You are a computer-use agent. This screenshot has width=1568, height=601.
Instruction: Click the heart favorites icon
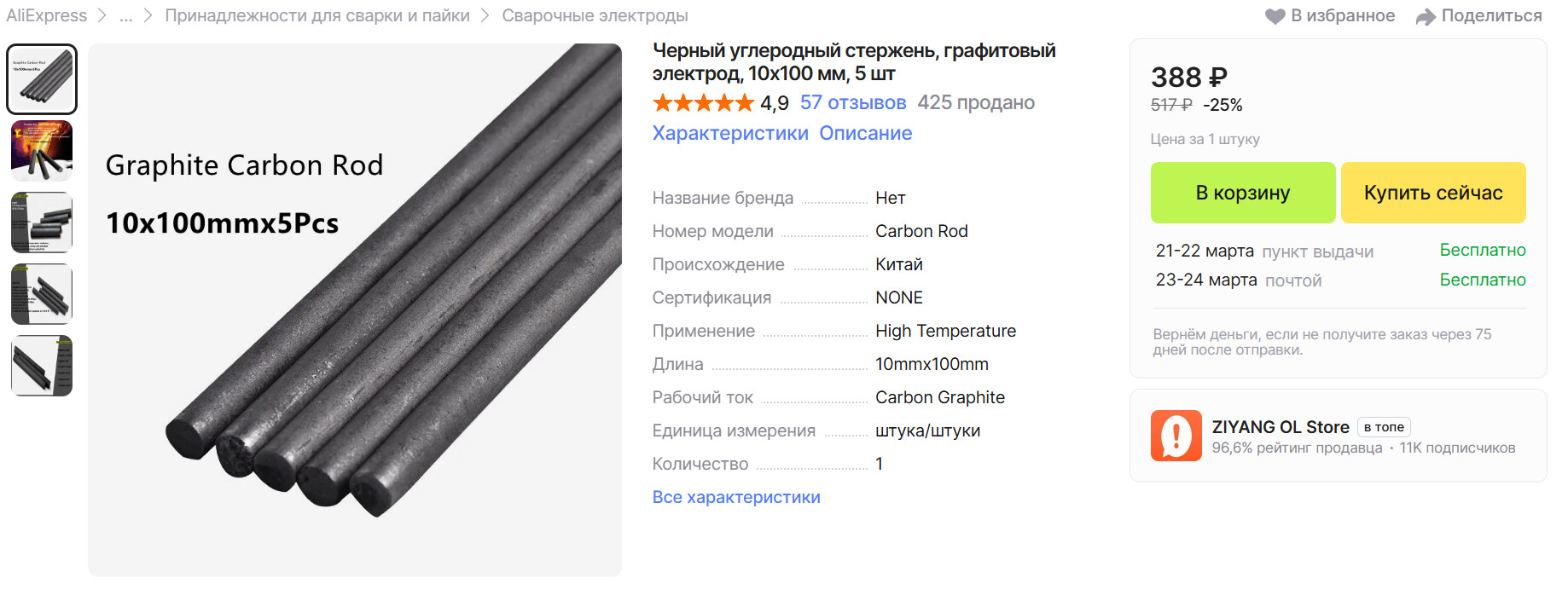click(1275, 16)
